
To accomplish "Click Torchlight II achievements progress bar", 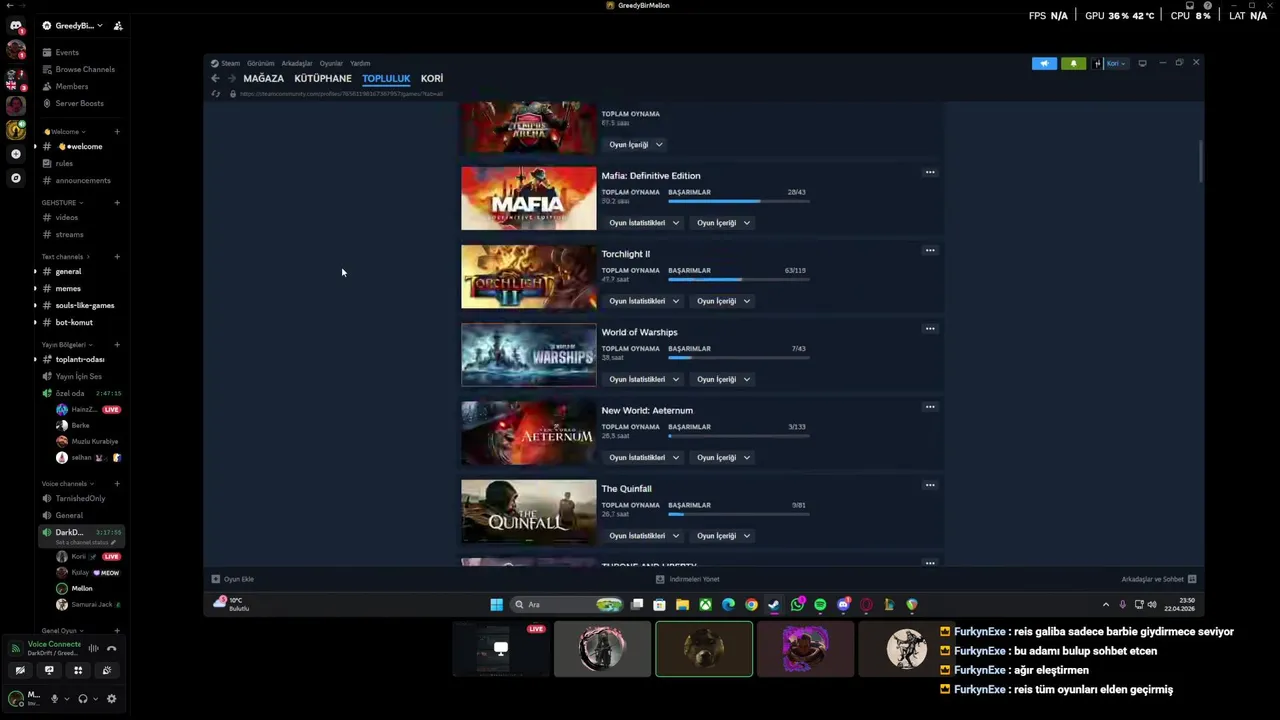I will point(739,279).
